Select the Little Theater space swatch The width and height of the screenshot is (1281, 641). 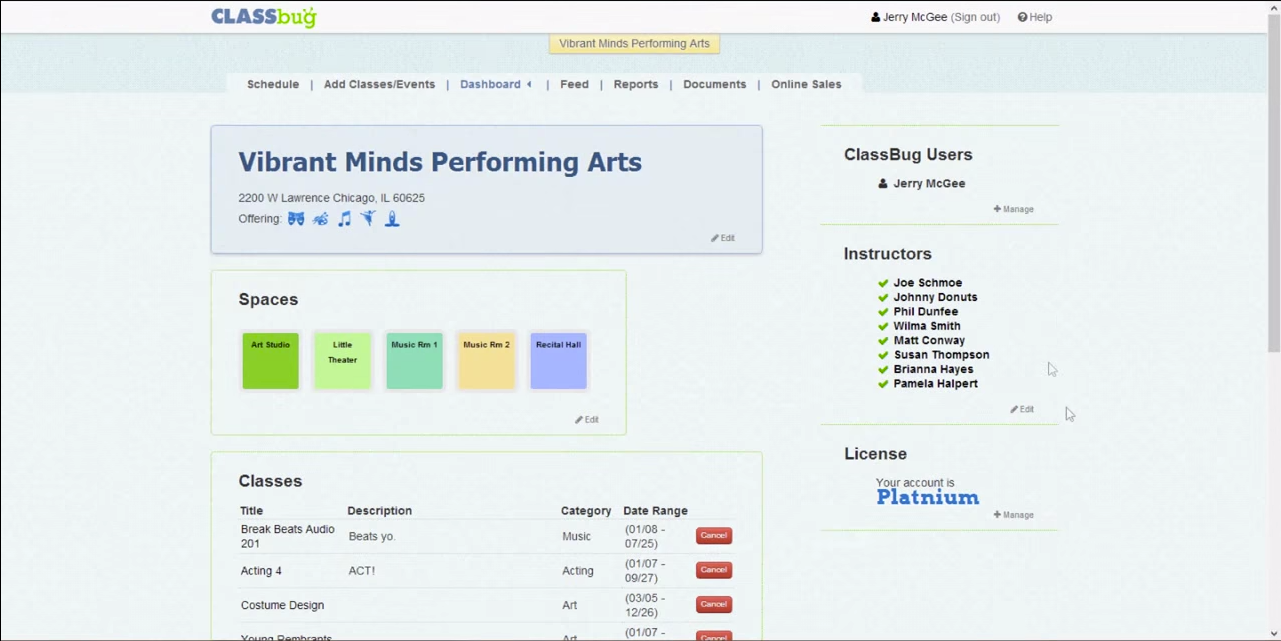pyautogui.click(x=342, y=361)
